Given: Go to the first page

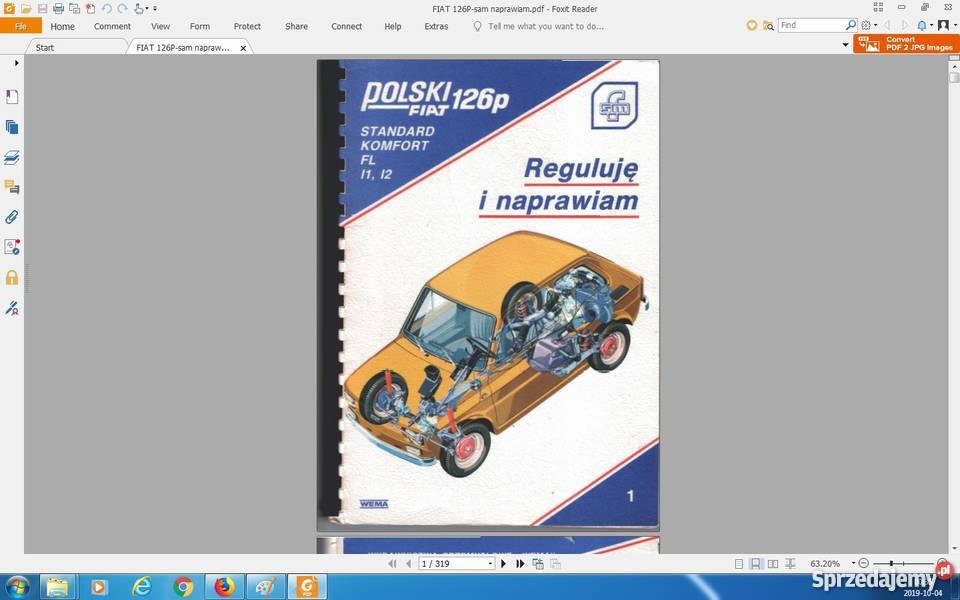Looking at the screenshot, I should pos(392,564).
